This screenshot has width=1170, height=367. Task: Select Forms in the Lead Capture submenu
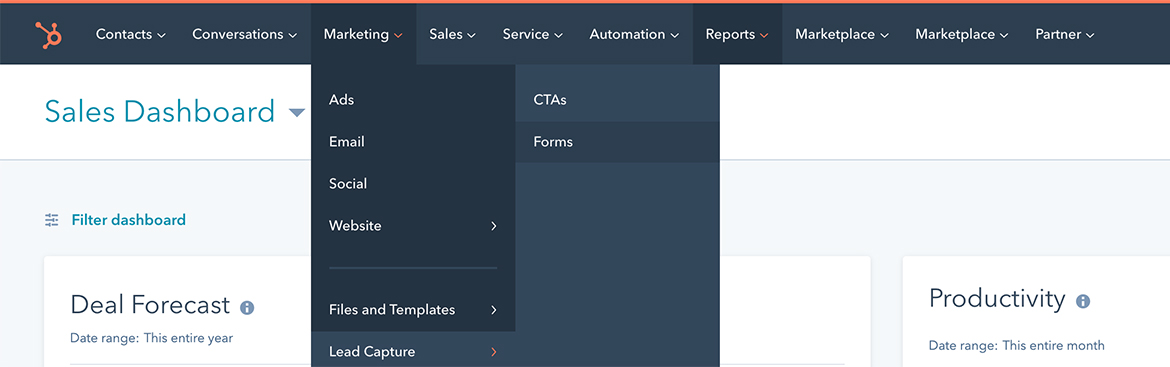[x=617, y=142]
